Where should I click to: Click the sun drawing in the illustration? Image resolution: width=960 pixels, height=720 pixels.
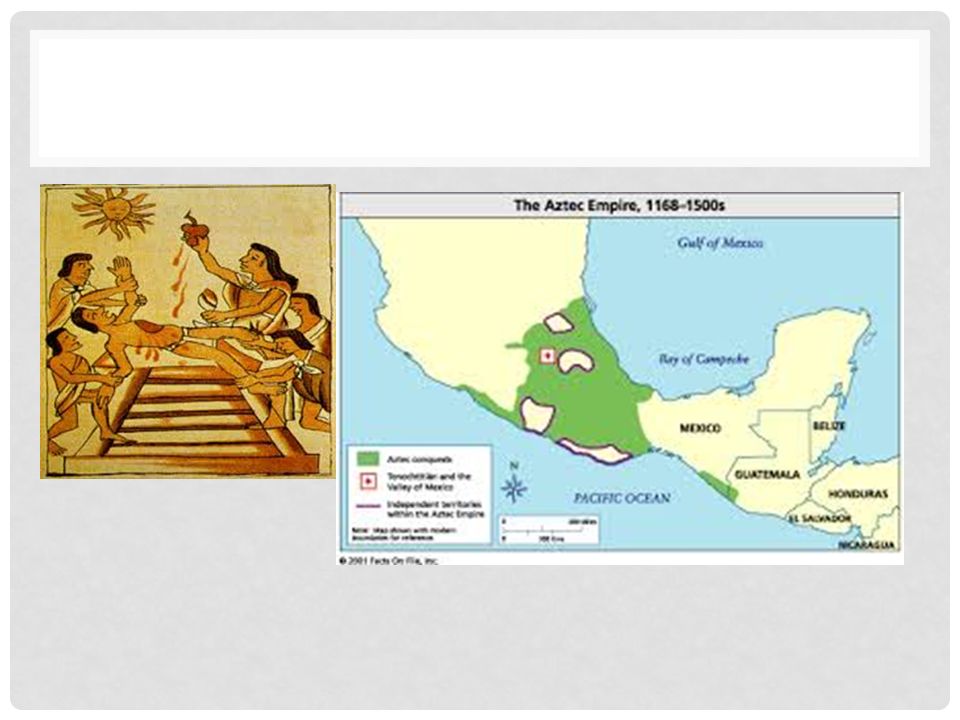click(113, 212)
